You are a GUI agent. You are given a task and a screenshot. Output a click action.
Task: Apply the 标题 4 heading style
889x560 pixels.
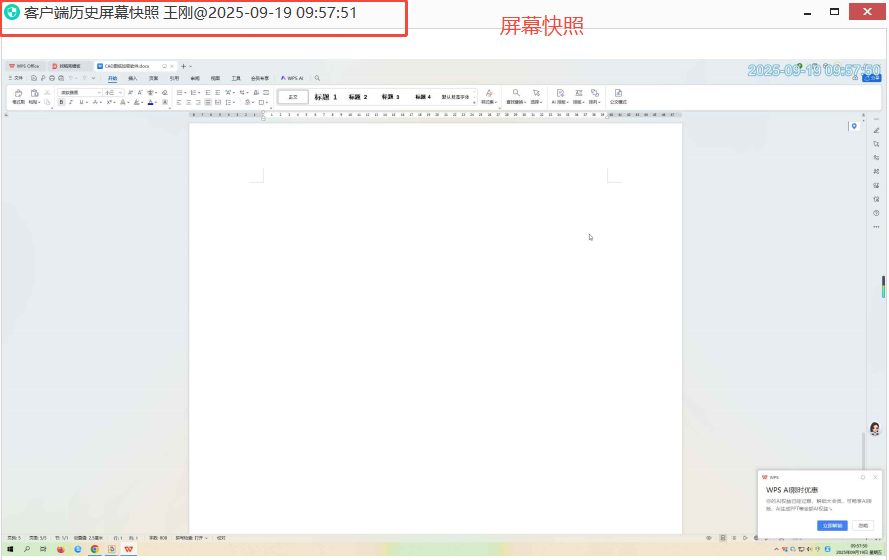coord(423,97)
